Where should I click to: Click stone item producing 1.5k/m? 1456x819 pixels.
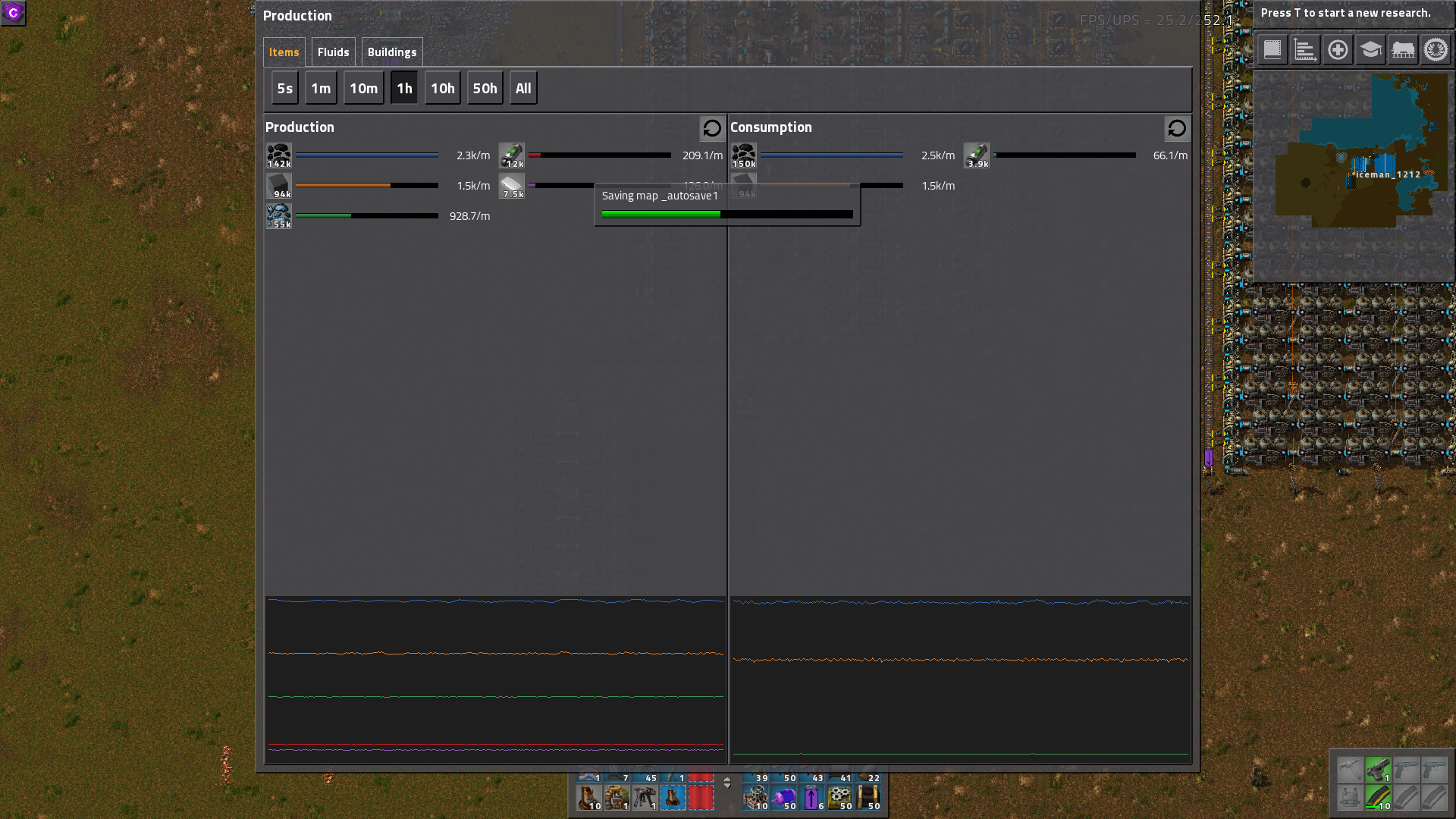278,186
